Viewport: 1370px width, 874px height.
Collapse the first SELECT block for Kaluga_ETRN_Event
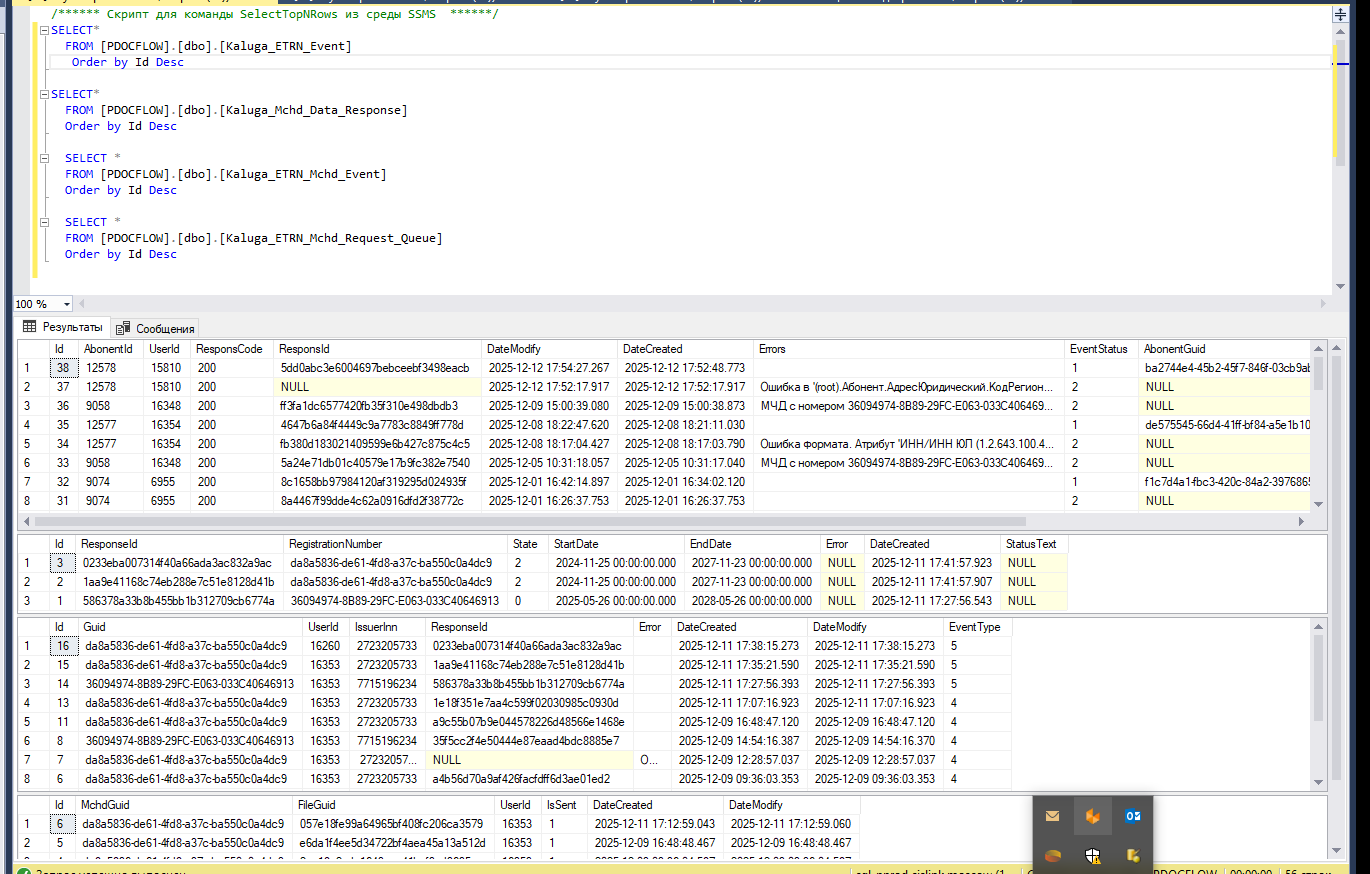44,30
